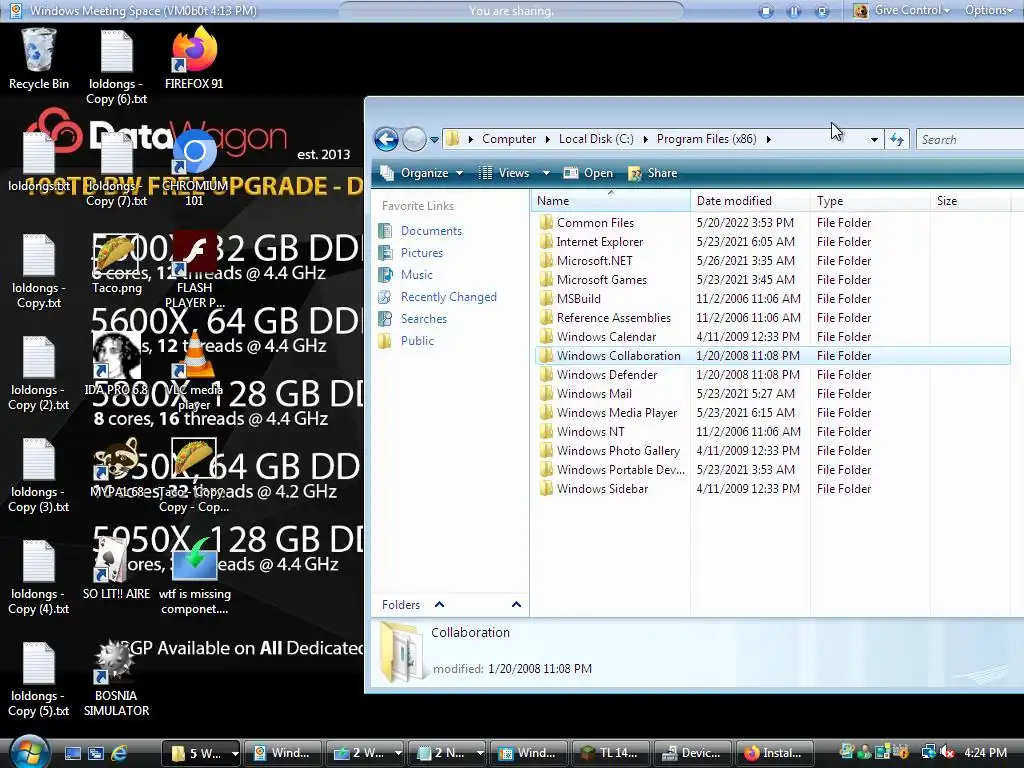The width and height of the screenshot is (1024, 768).
Task: Click the network tray icon
Action: [x=929, y=752]
